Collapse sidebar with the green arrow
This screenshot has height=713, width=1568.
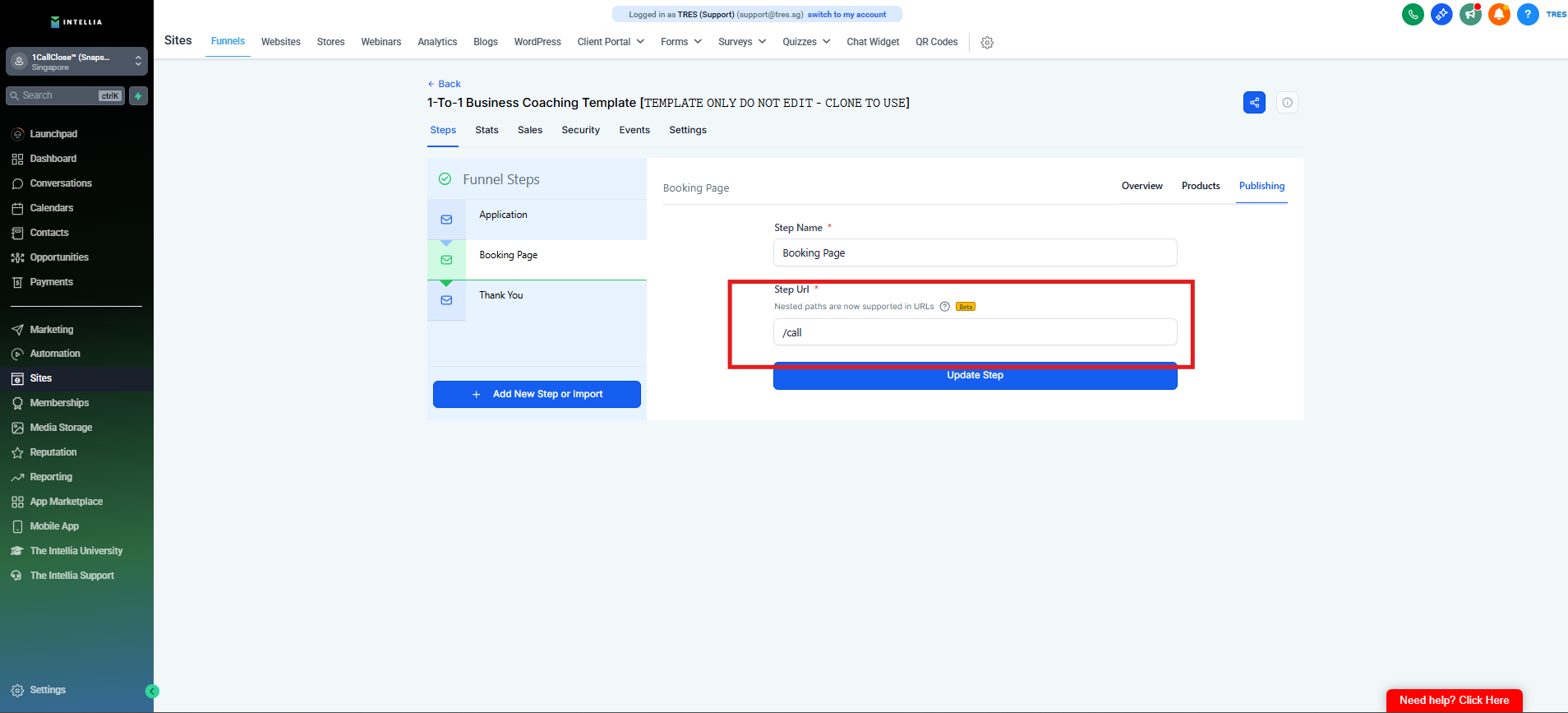[x=152, y=692]
